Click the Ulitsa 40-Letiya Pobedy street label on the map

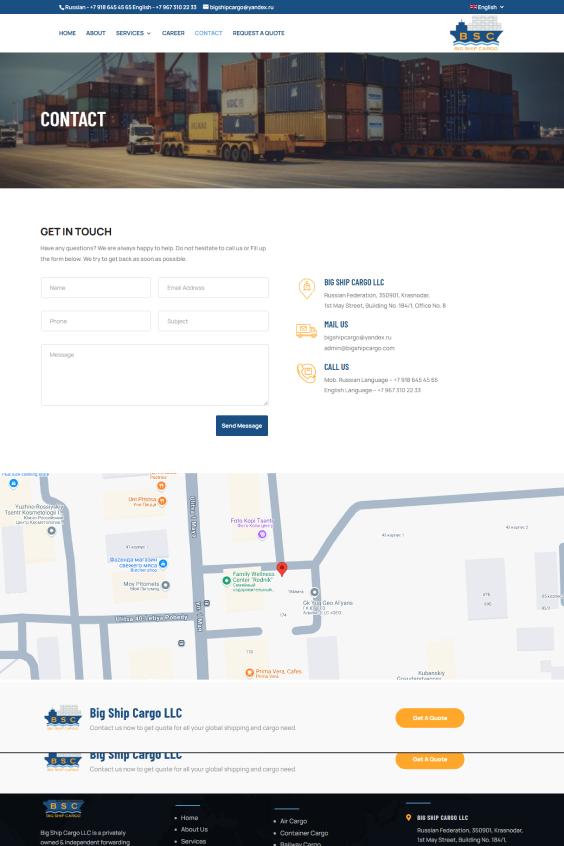click(x=152, y=618)
